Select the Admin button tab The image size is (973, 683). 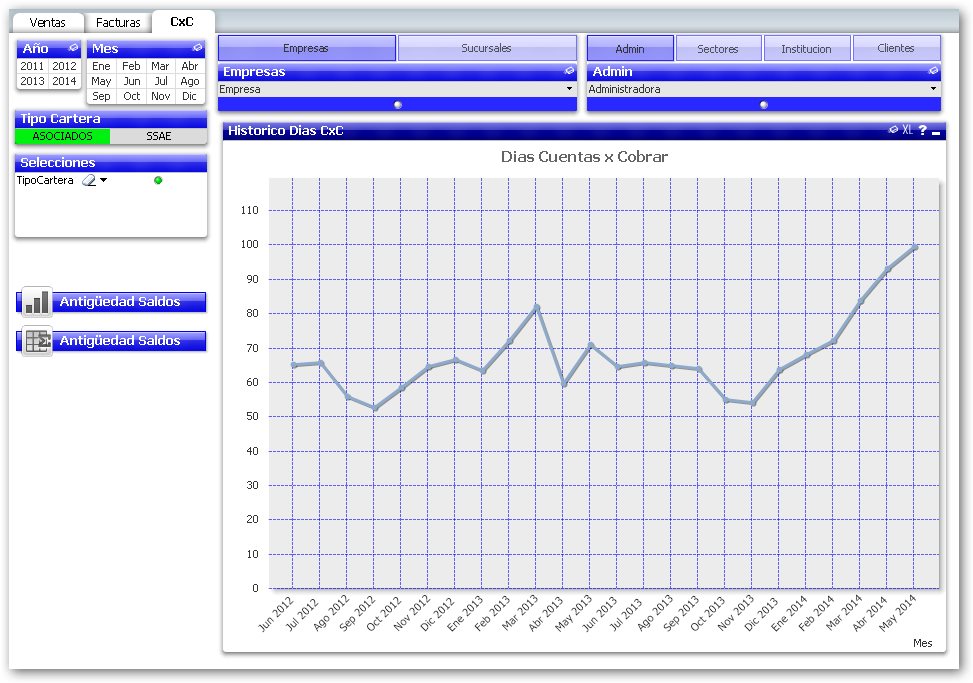(x=630, y=48)
